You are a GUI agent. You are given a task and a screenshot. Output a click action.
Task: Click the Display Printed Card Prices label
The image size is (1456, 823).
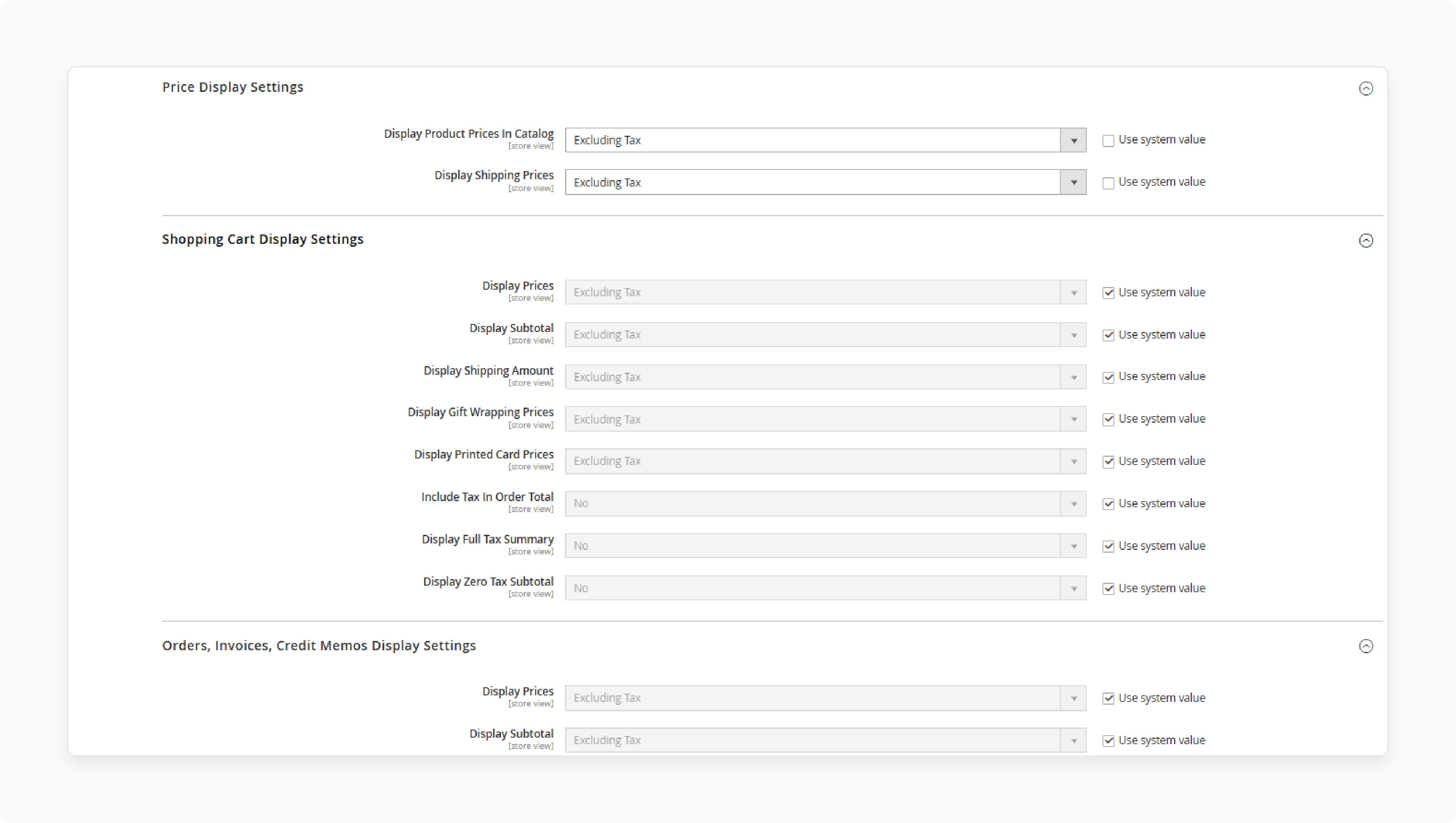[x=484, y=454]
